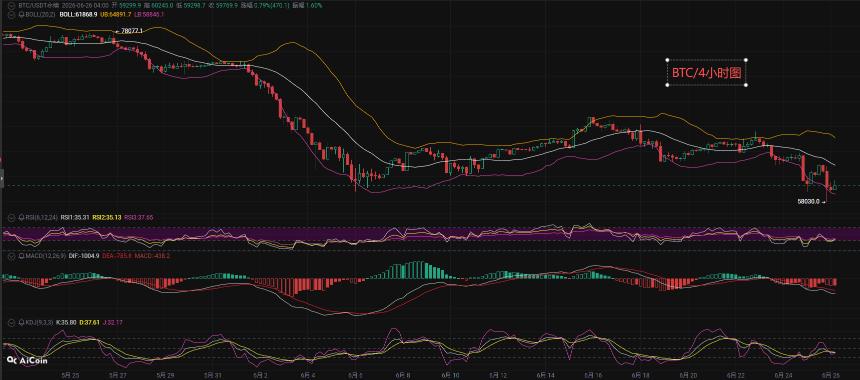Click the 70077.1 high price marker
The width and height of the screenshot is (860, 380).
tap(132, 31)
